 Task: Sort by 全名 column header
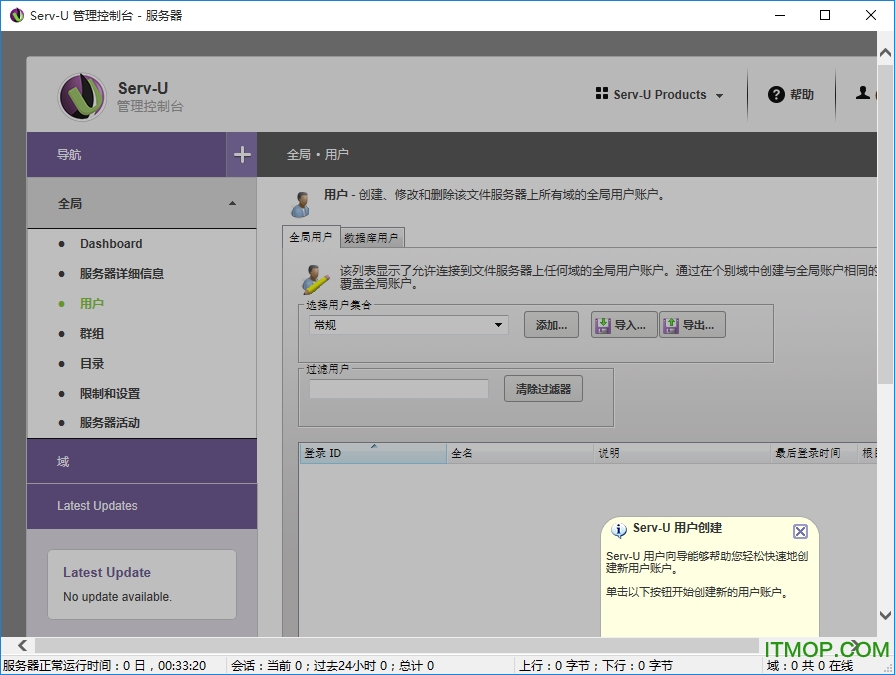coord(520,453)
